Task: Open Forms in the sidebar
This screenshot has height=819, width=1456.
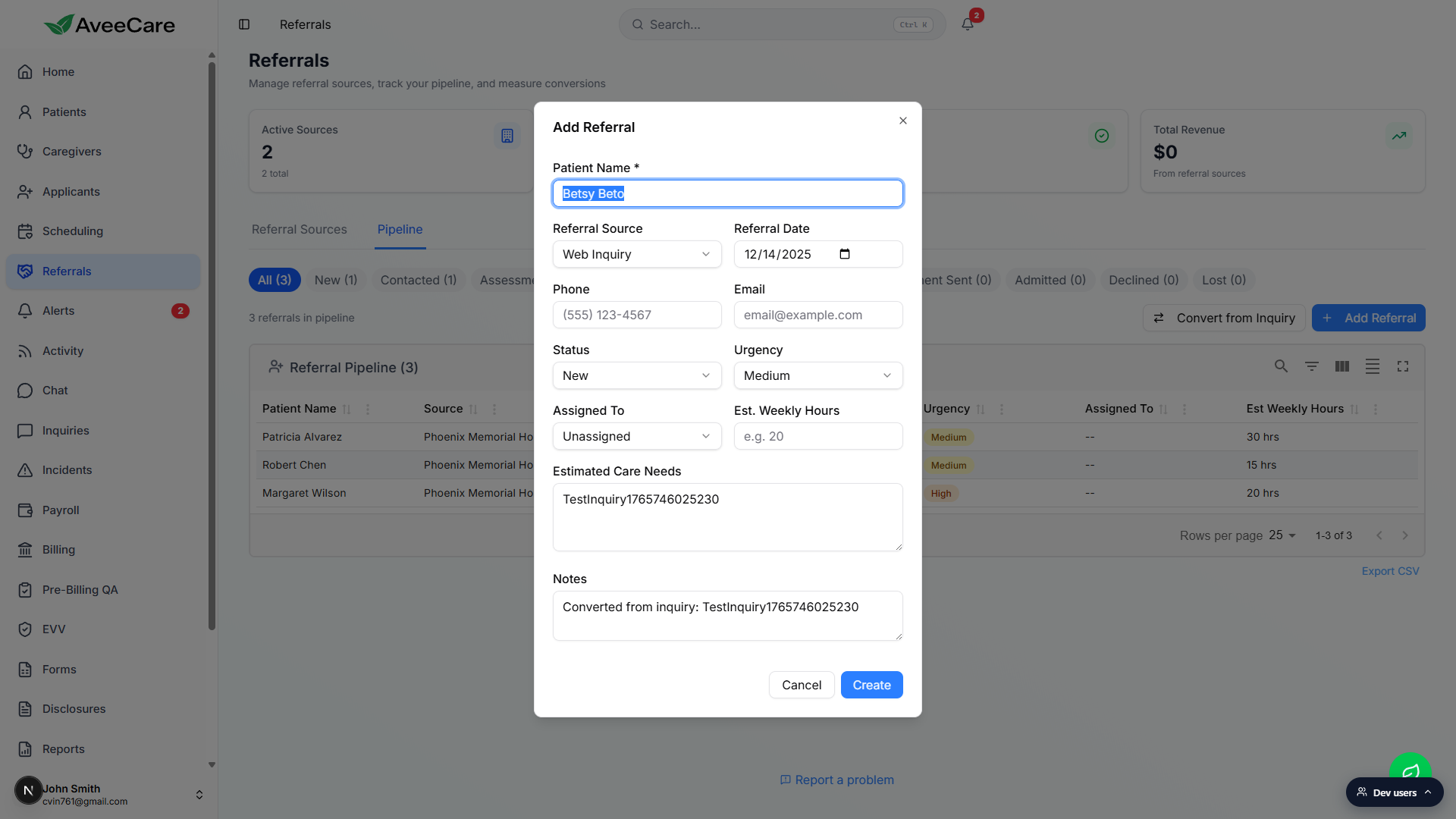Action: (102, 670)
